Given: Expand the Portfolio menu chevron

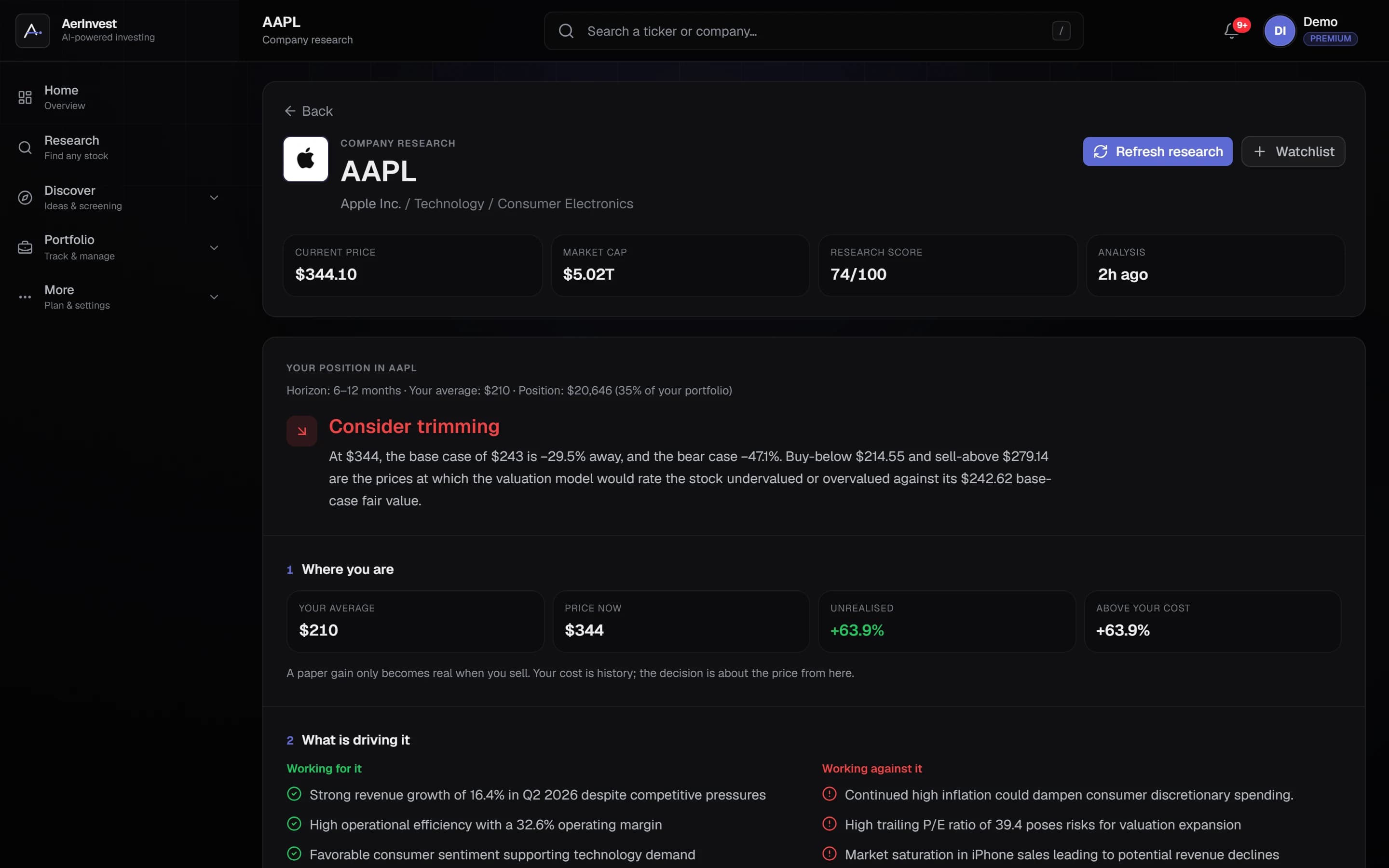Looking at the screenshot, I should pyautogui.click(x=214, y=247).
